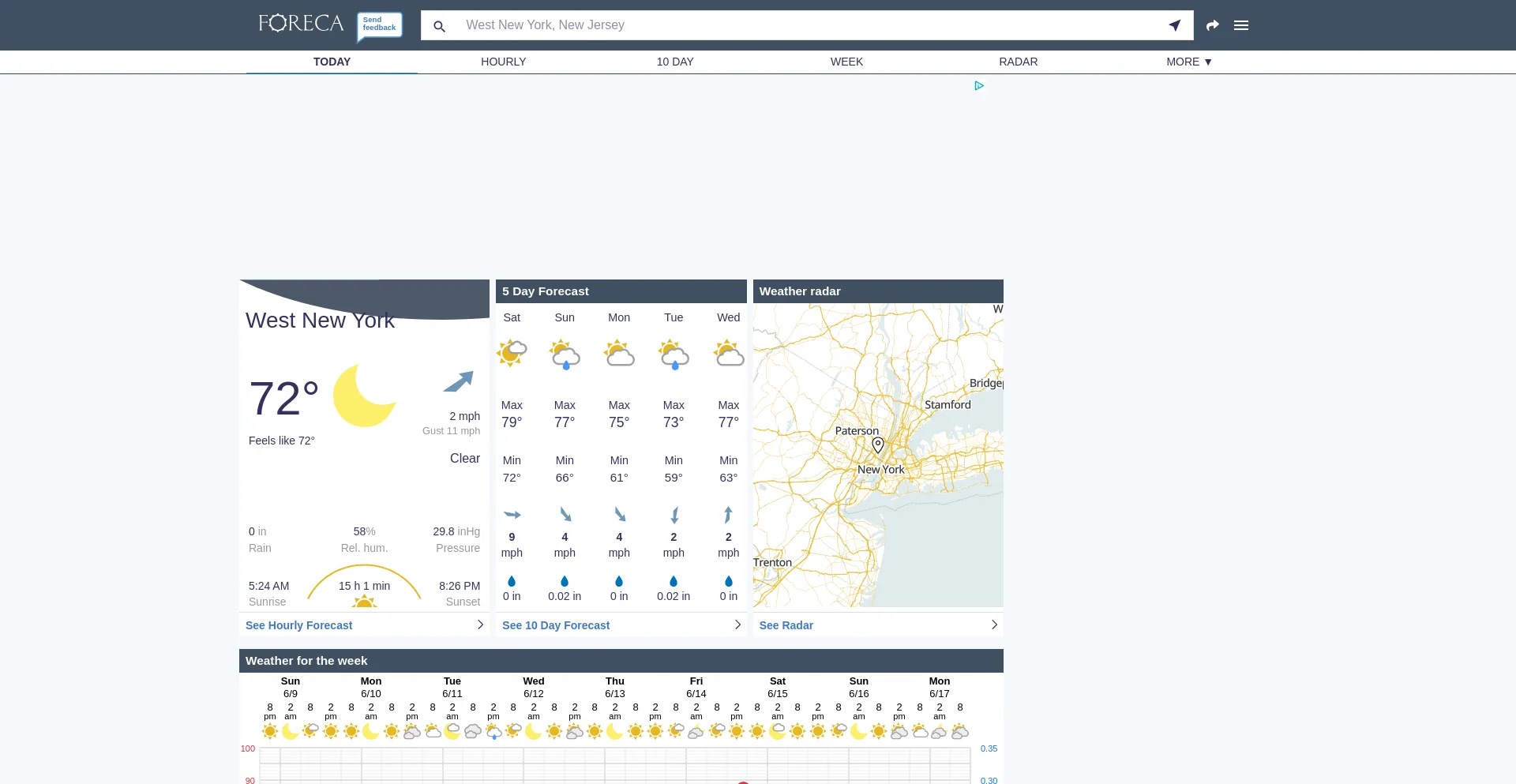This screenshot has height=784, width=1516.
Task: Click the Fri 6/14 column header
Action: point(696,687)
